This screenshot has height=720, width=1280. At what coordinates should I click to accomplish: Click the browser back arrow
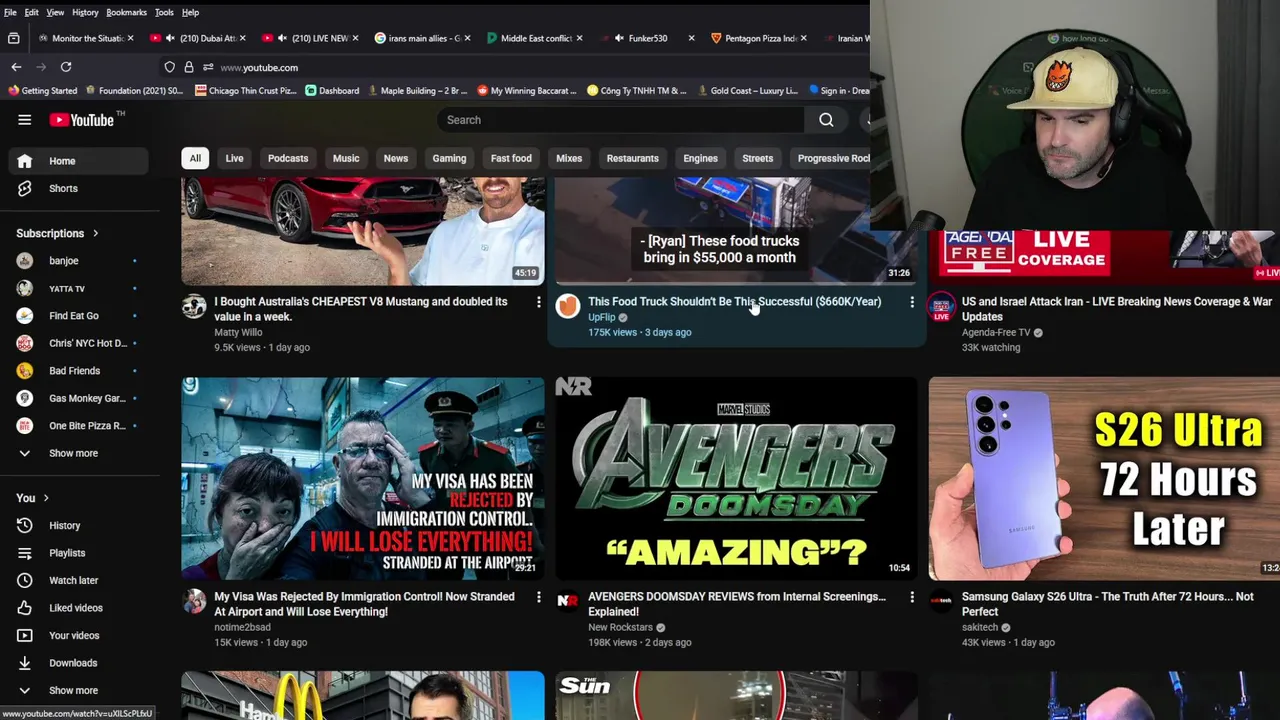point(16,67)
